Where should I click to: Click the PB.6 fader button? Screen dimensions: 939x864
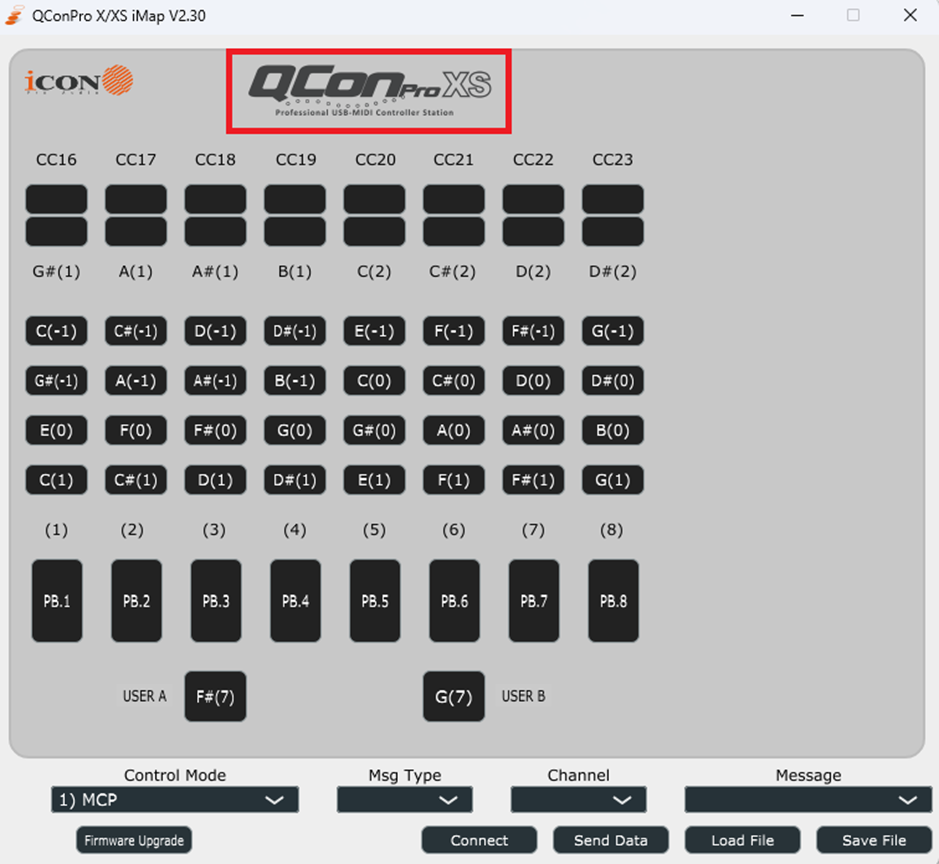455,601
